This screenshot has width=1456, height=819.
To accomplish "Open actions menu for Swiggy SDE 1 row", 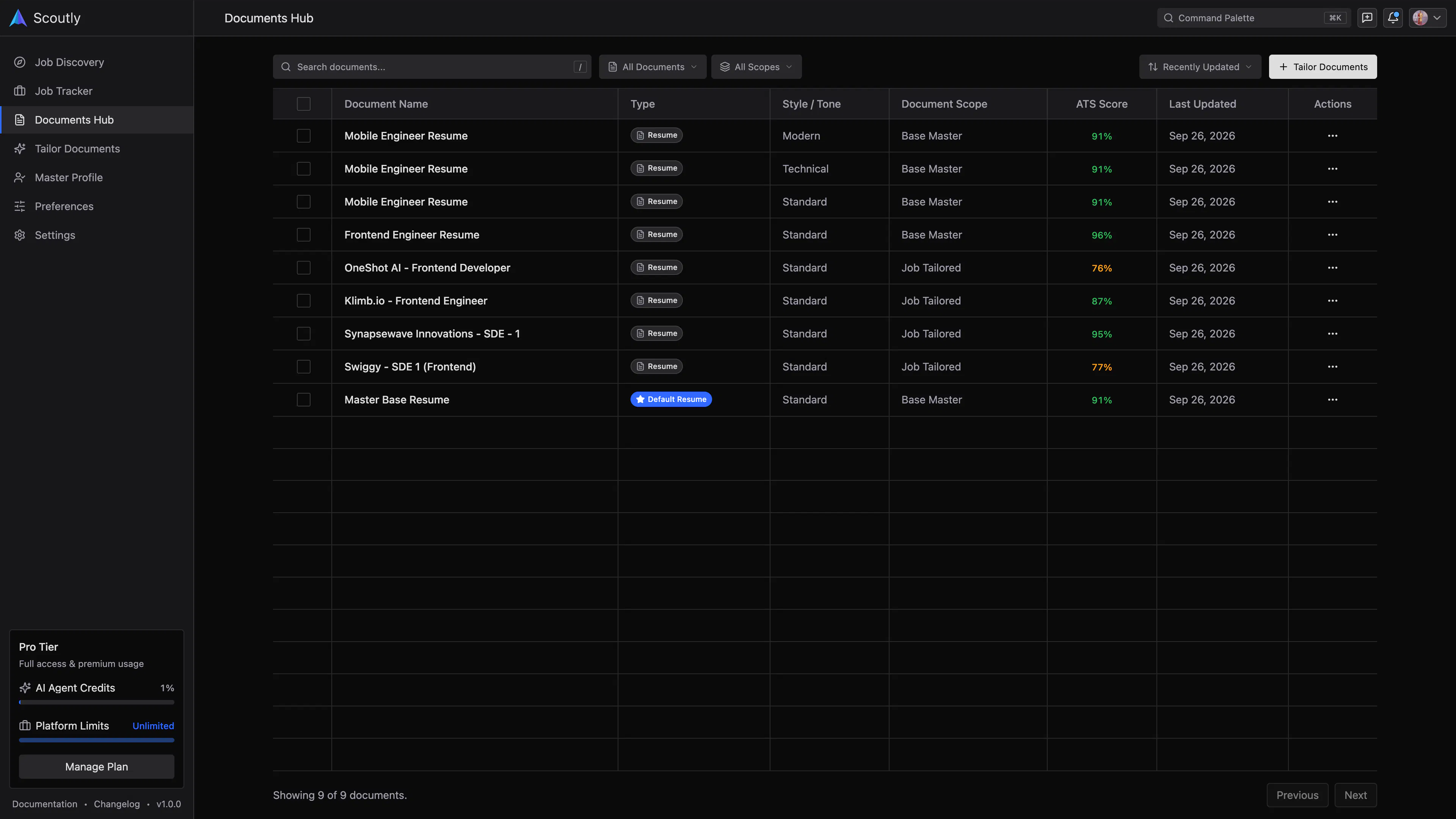I will pyautogui.click(x=1332, y=367).
